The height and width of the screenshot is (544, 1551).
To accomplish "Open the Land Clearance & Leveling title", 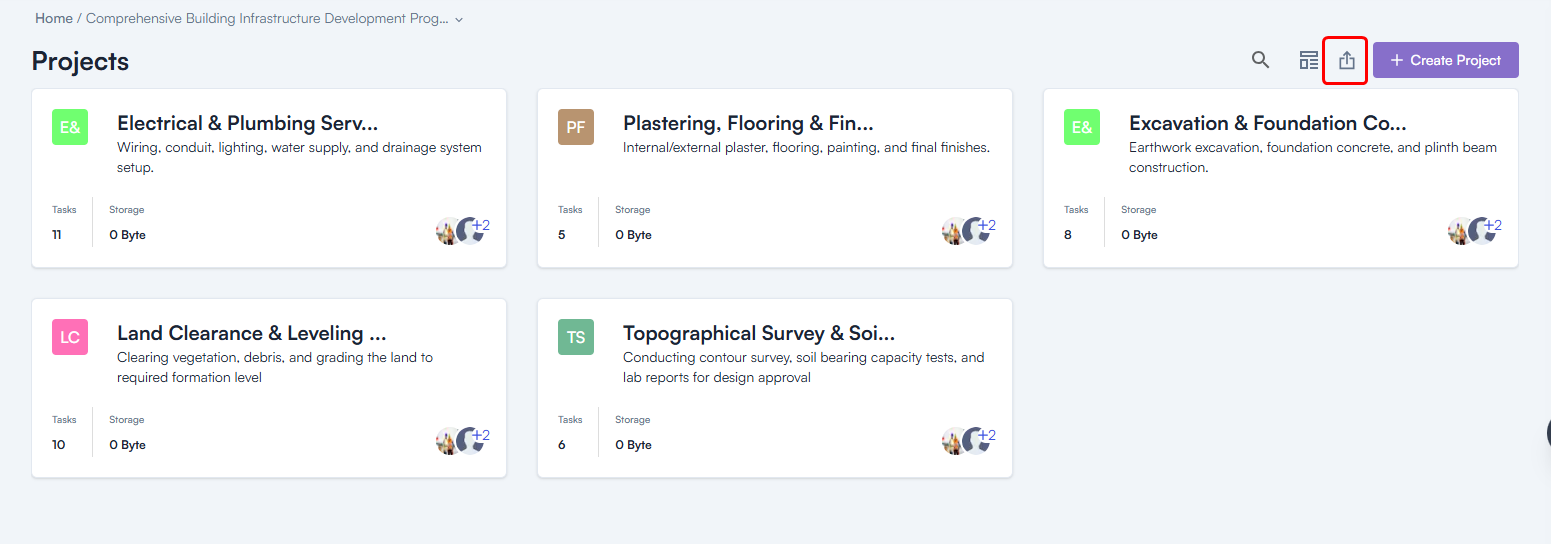I will (251, 333).
